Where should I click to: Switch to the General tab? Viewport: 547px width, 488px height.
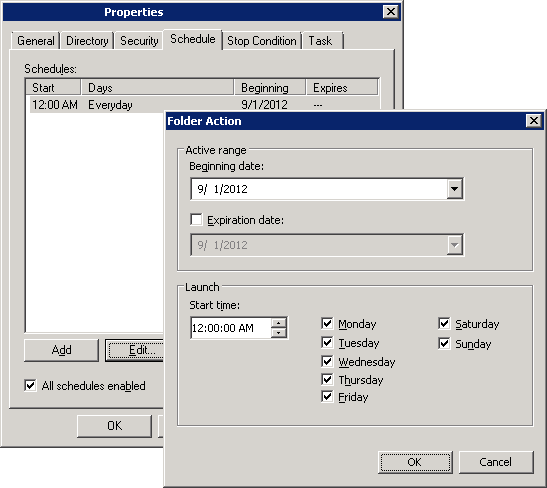point(36,41)
